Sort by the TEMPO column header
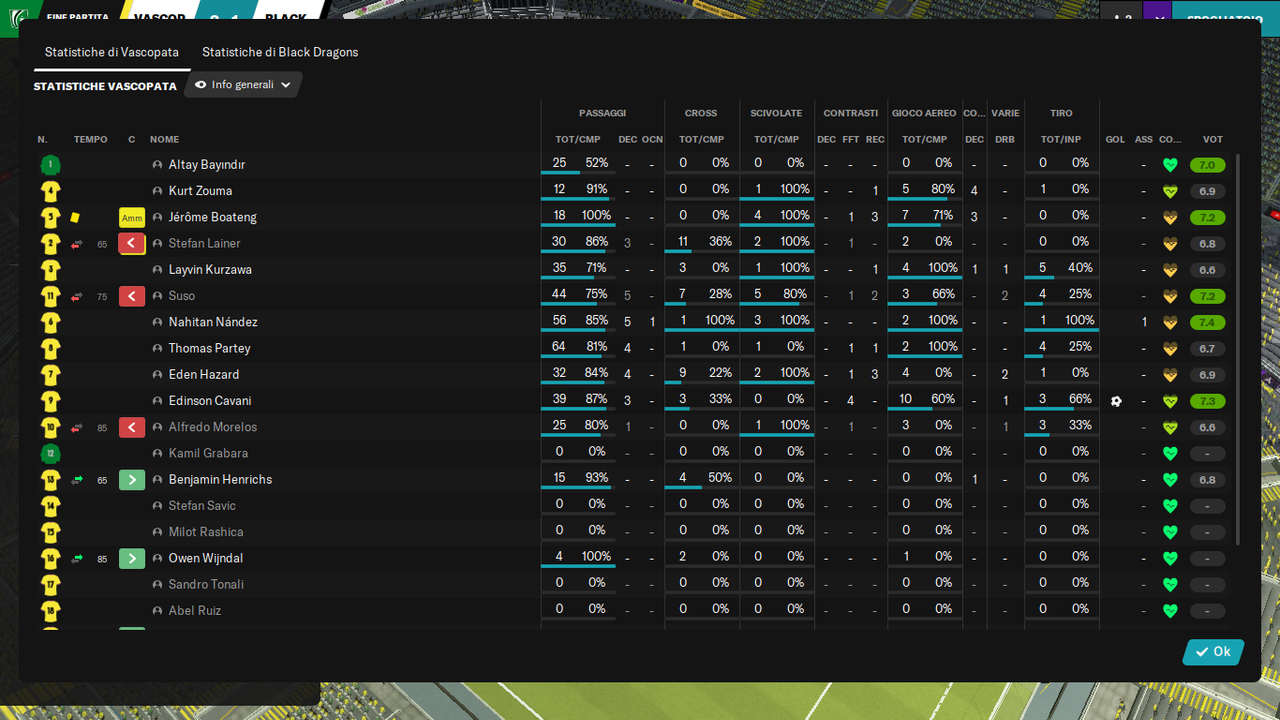The image size is (1280, 720). pos(90,139)
